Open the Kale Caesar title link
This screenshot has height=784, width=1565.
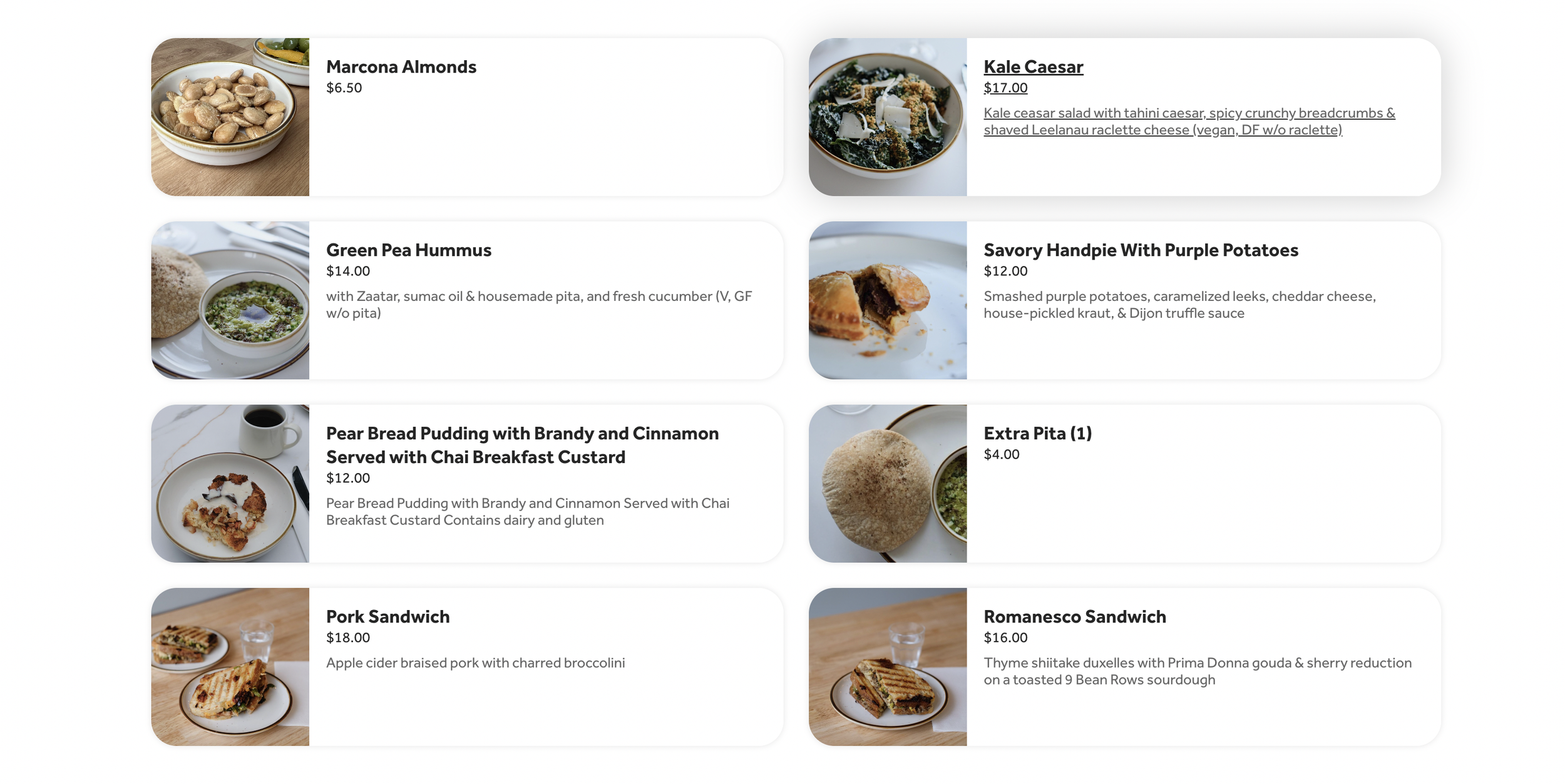point(1033,67)
